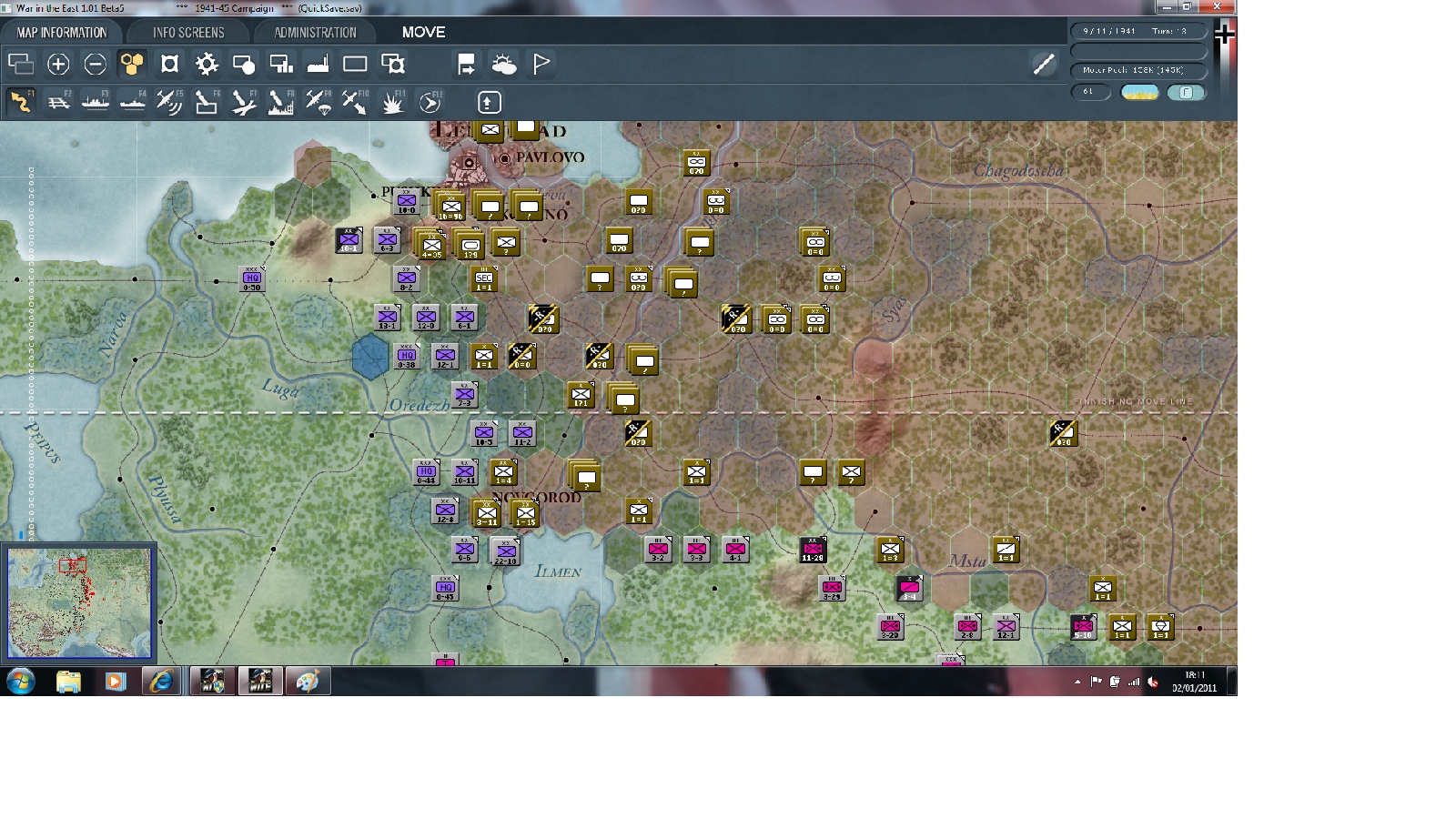The image size is (1456, 819).
Task: Show the weather with sun-cloud icon
Action: [503, 64]
